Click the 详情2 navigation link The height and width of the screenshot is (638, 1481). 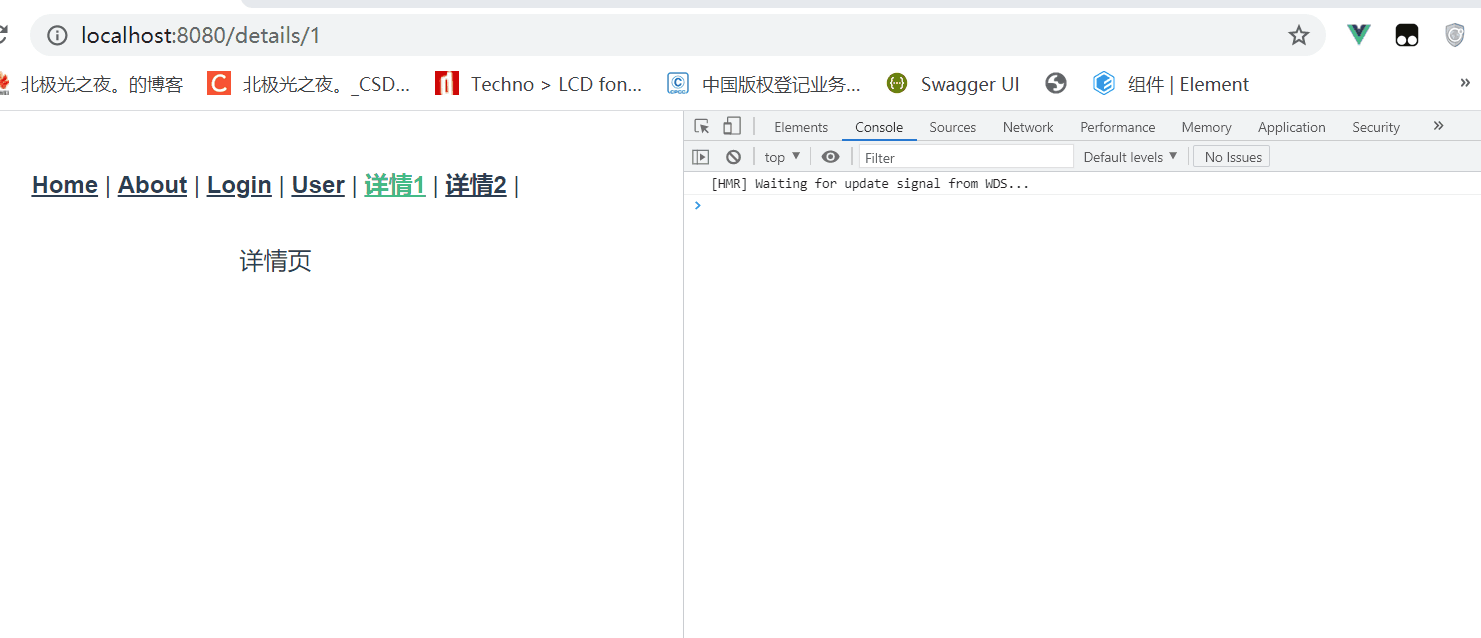[x=476, y=185]
